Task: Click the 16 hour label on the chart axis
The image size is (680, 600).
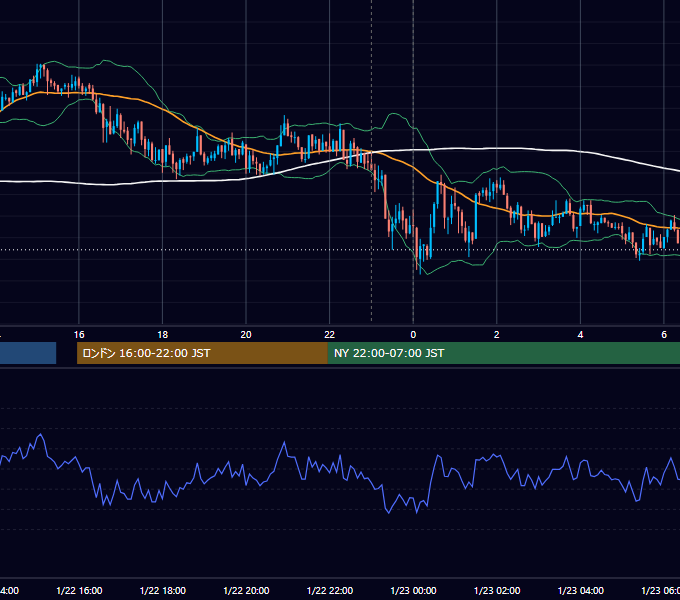Action: point(79,335)
